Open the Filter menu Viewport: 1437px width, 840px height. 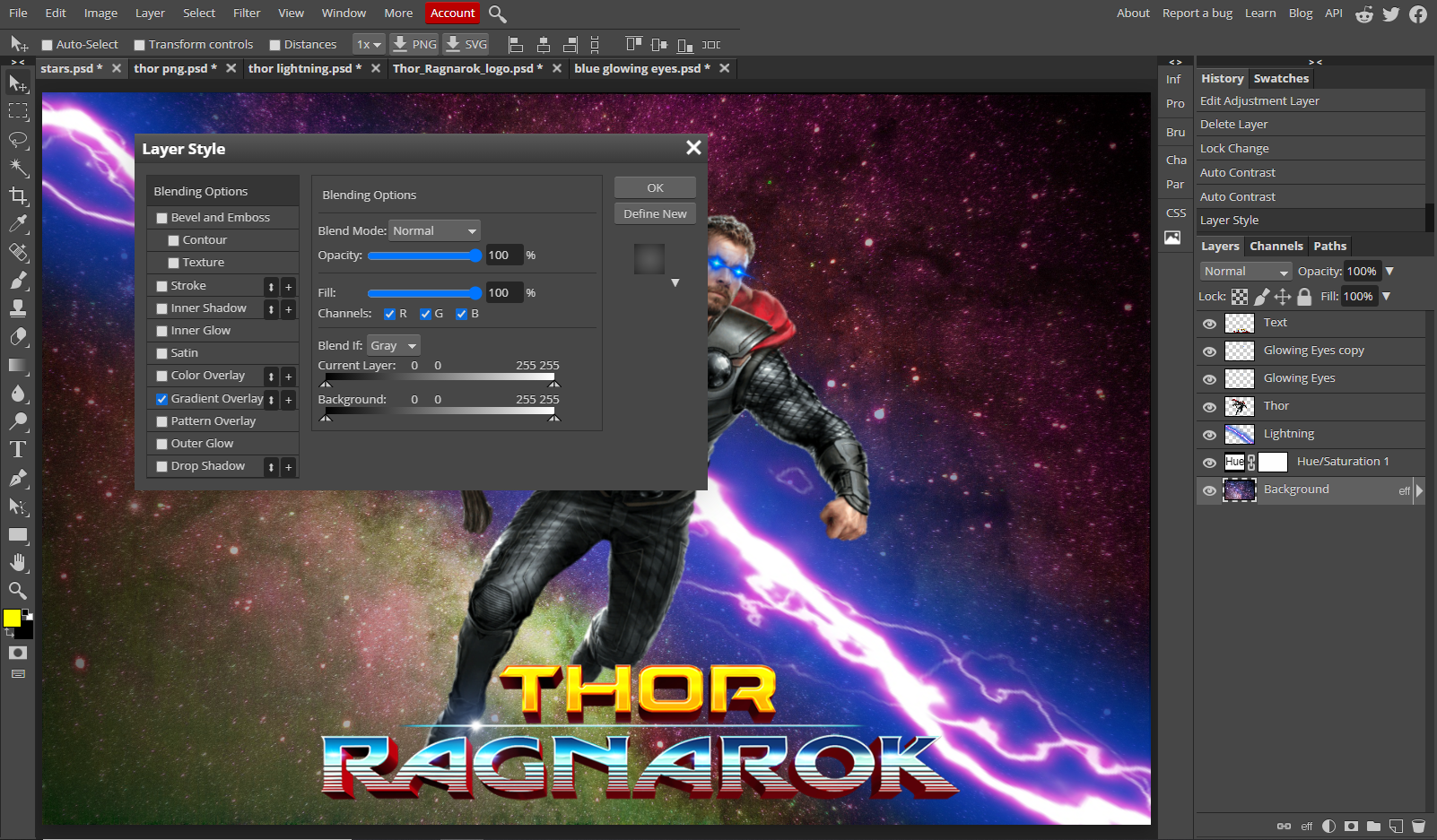(247, 13)
